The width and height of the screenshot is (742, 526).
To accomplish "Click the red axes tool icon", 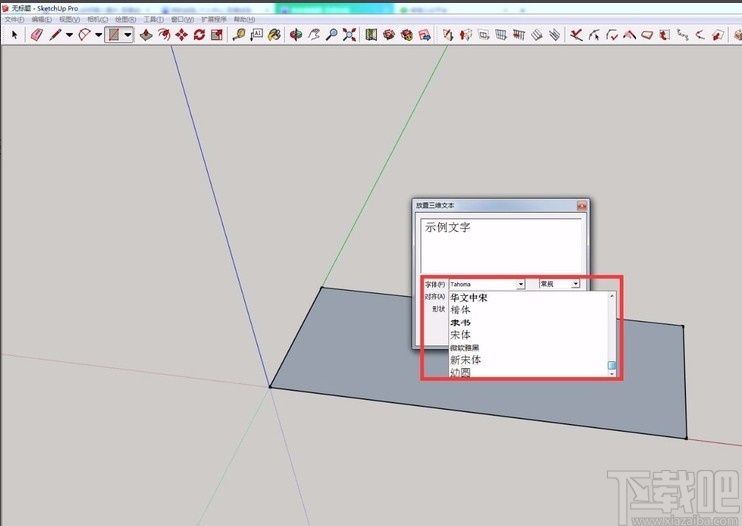I will [576, 35].
